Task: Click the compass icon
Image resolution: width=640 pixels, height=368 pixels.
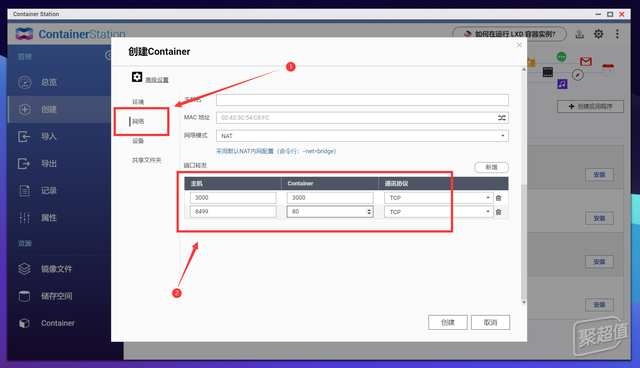Action: (578, 75)
